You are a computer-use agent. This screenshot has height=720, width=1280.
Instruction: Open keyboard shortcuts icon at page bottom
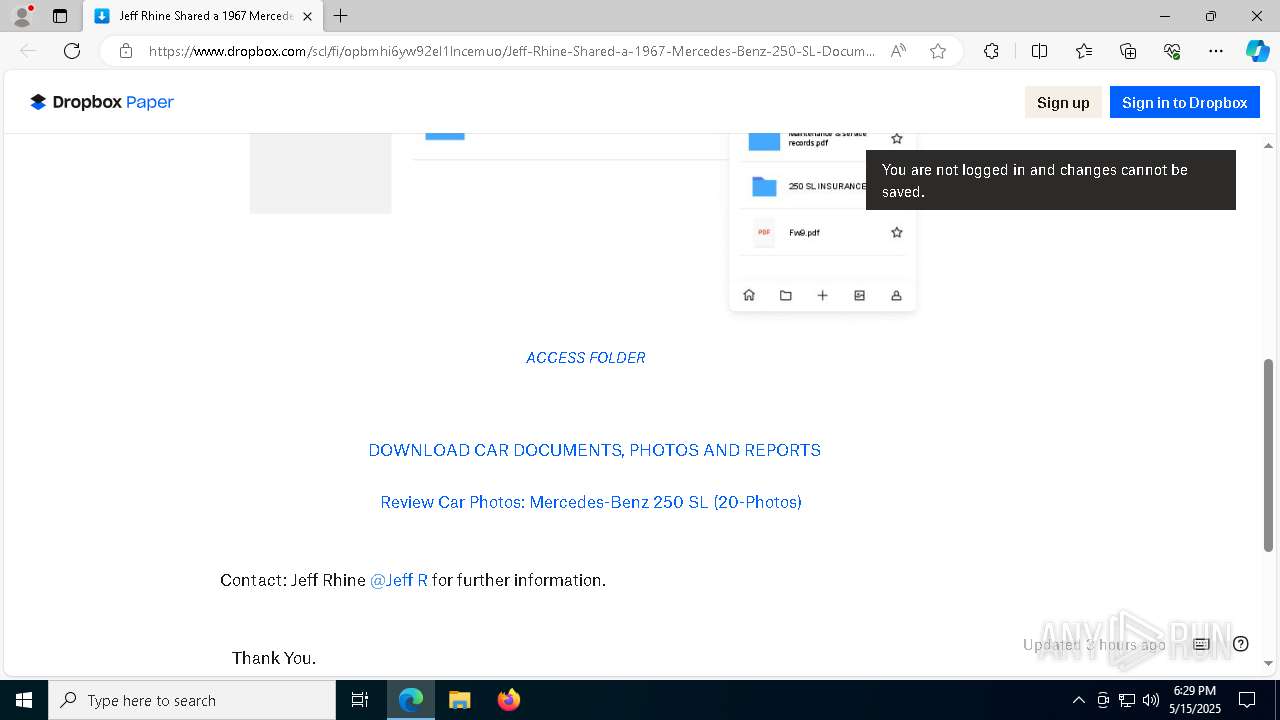(1201, 644)
